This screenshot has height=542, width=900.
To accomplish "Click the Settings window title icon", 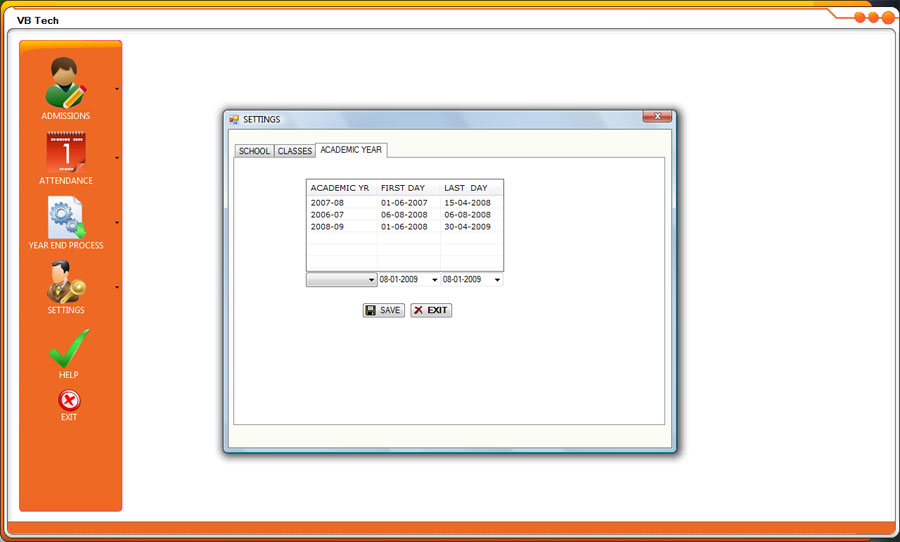I will point(234,119).
